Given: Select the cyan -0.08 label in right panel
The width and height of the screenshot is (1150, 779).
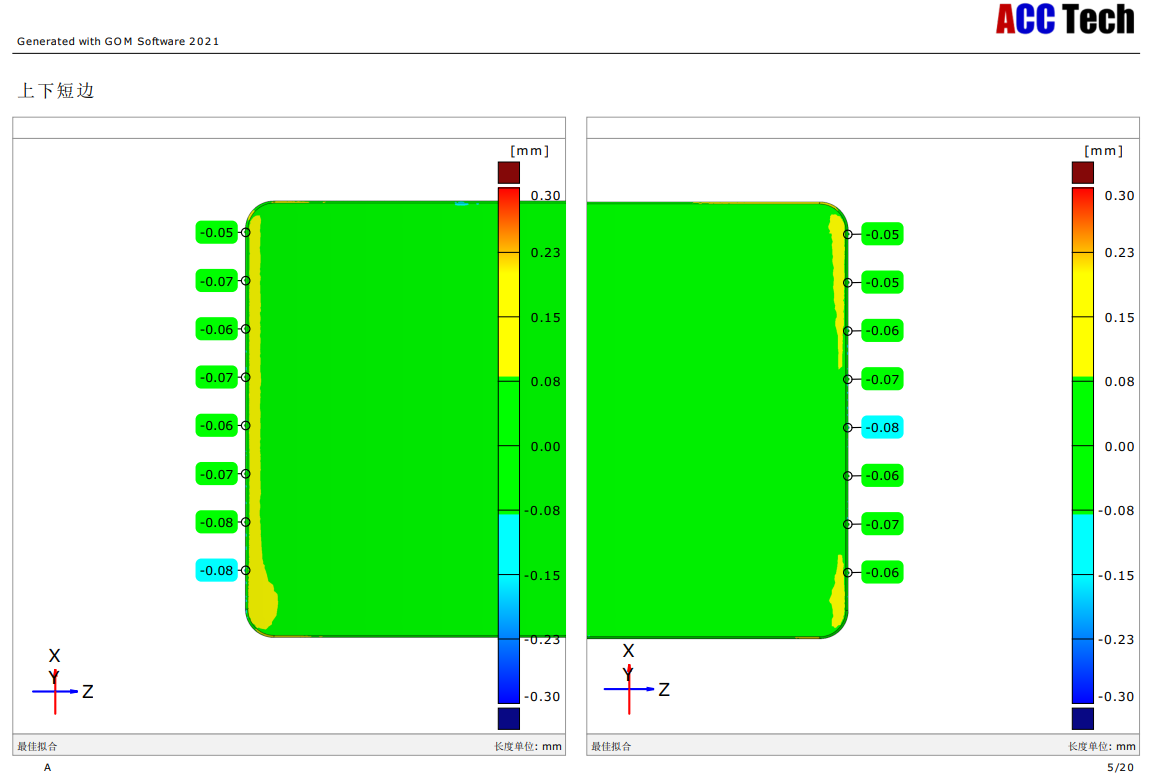Looking at the screenshot, I should [x=882, y=427].
